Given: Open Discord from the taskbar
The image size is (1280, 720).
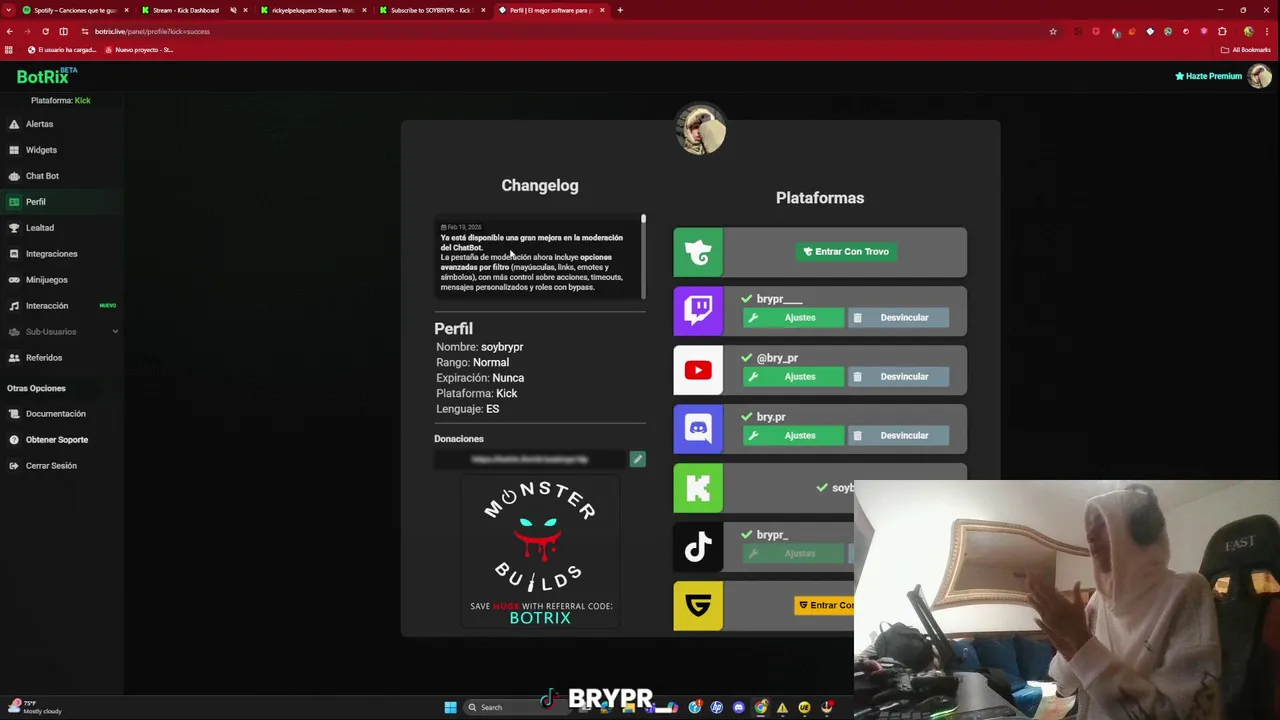Looking at the screenshot, I should 739,707.
